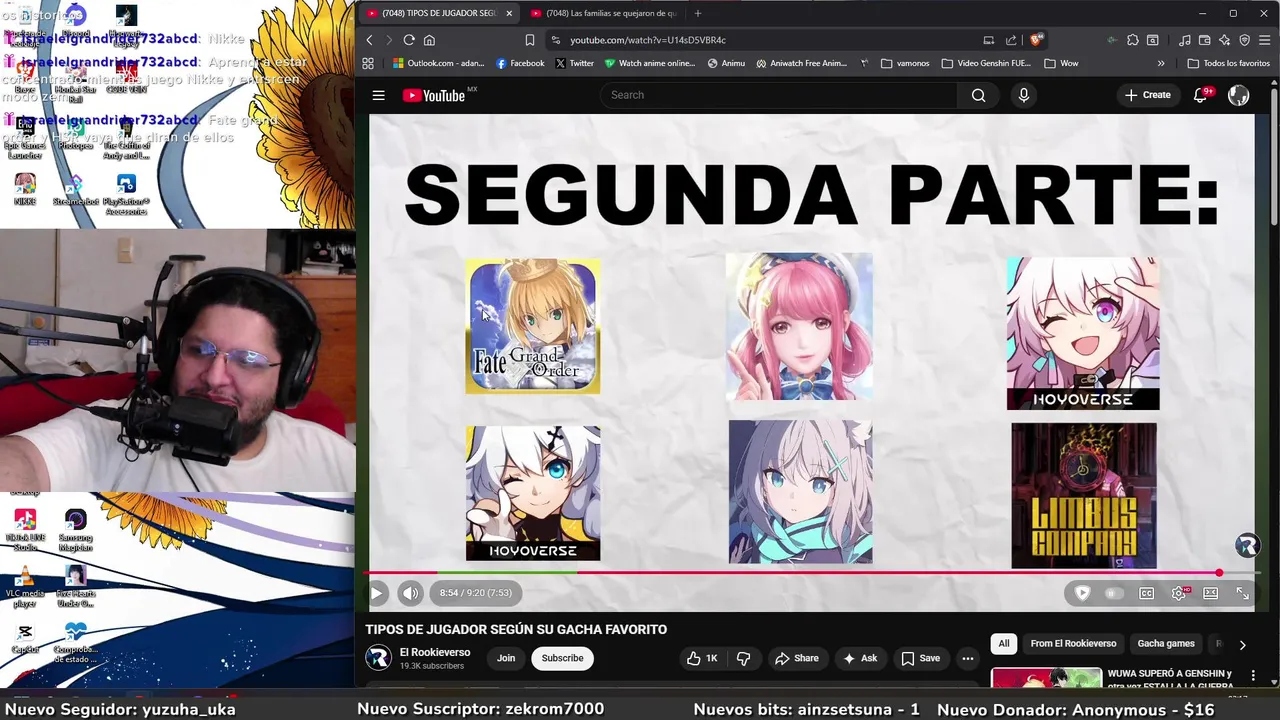The width and height of the screenshot is (1280, 720).
Task: Select the From El Rookieverso chip
Action: pyautogui.click(x=1073, y=644)
